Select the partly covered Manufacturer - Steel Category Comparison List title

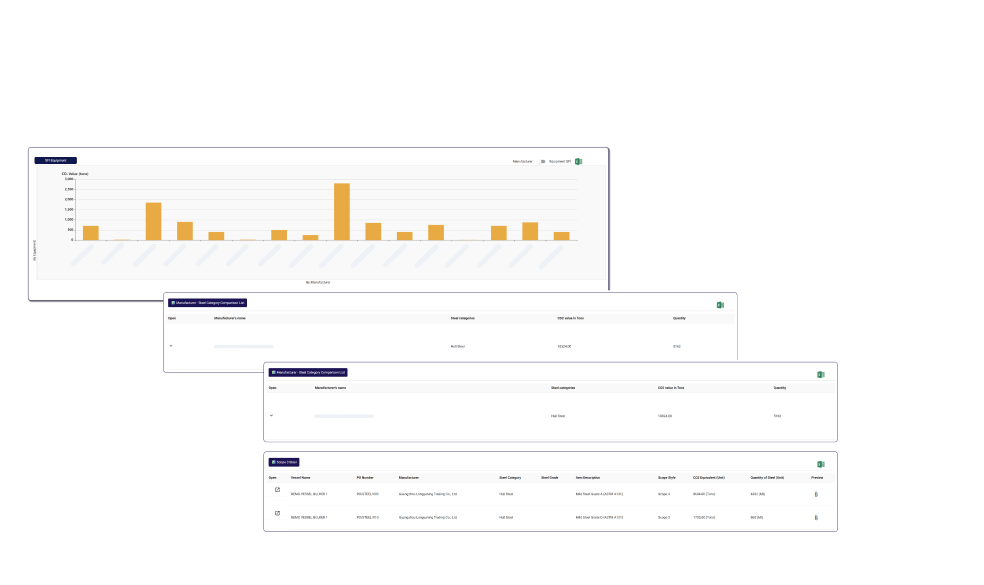[208, 303]
